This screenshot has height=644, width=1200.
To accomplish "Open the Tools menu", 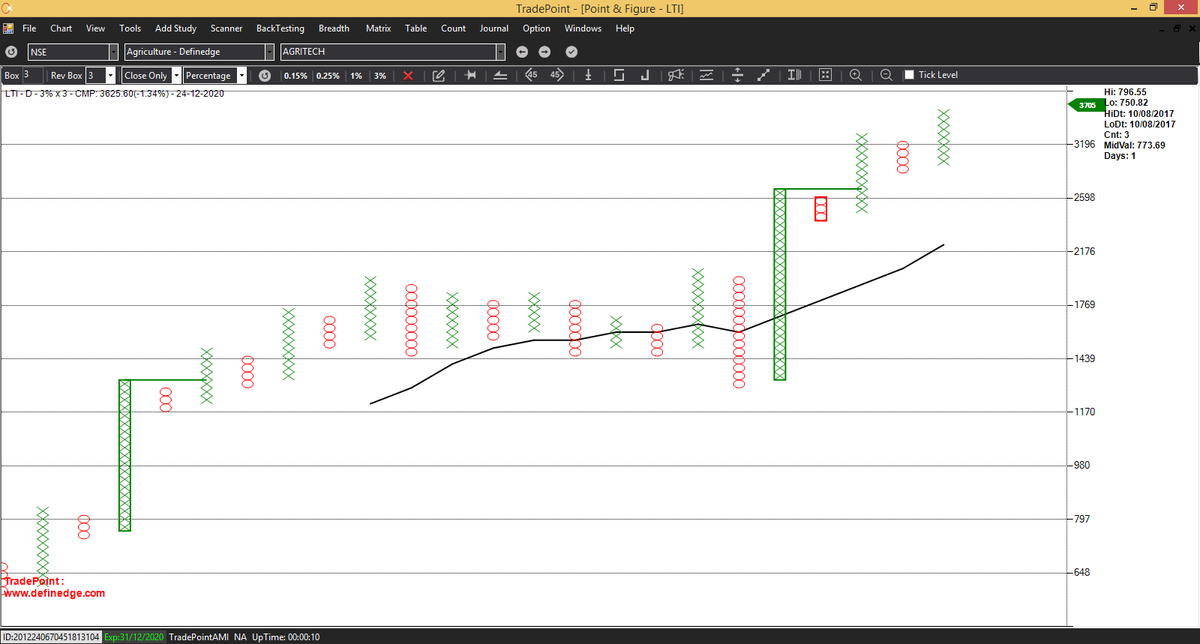I will (130, 28).
